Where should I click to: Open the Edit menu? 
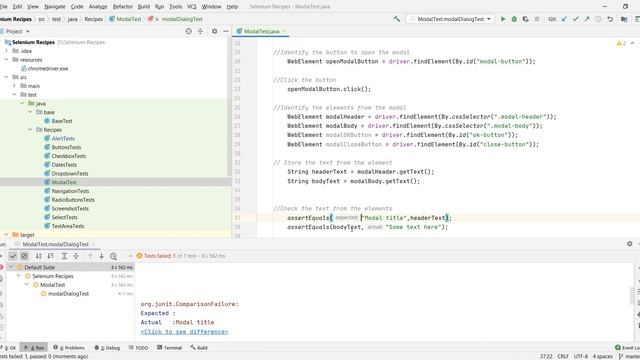(18, 7)
